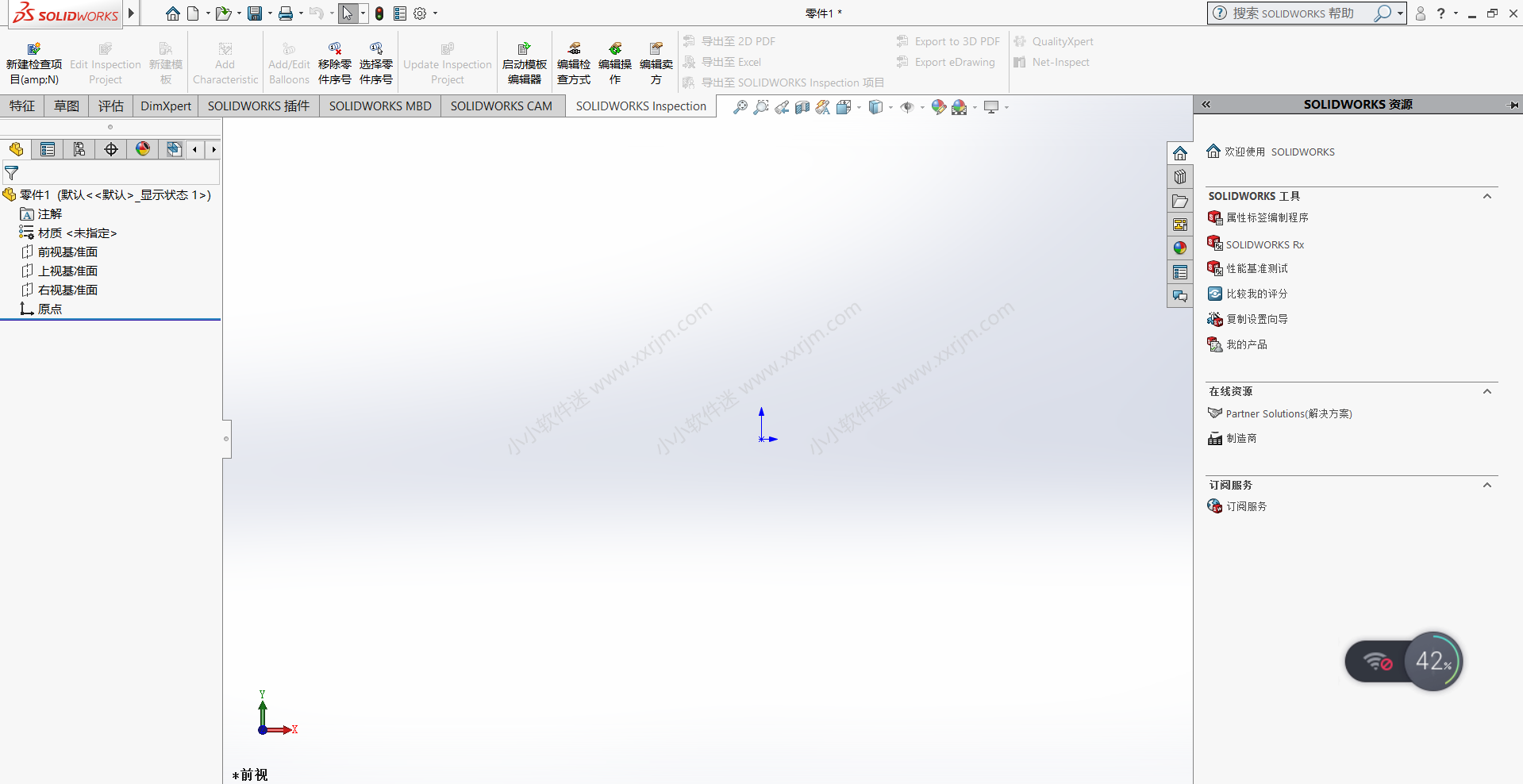Screen dimensions: 1523x784
Task: Click Zoom to Area icon
Action: click(760, 107)
